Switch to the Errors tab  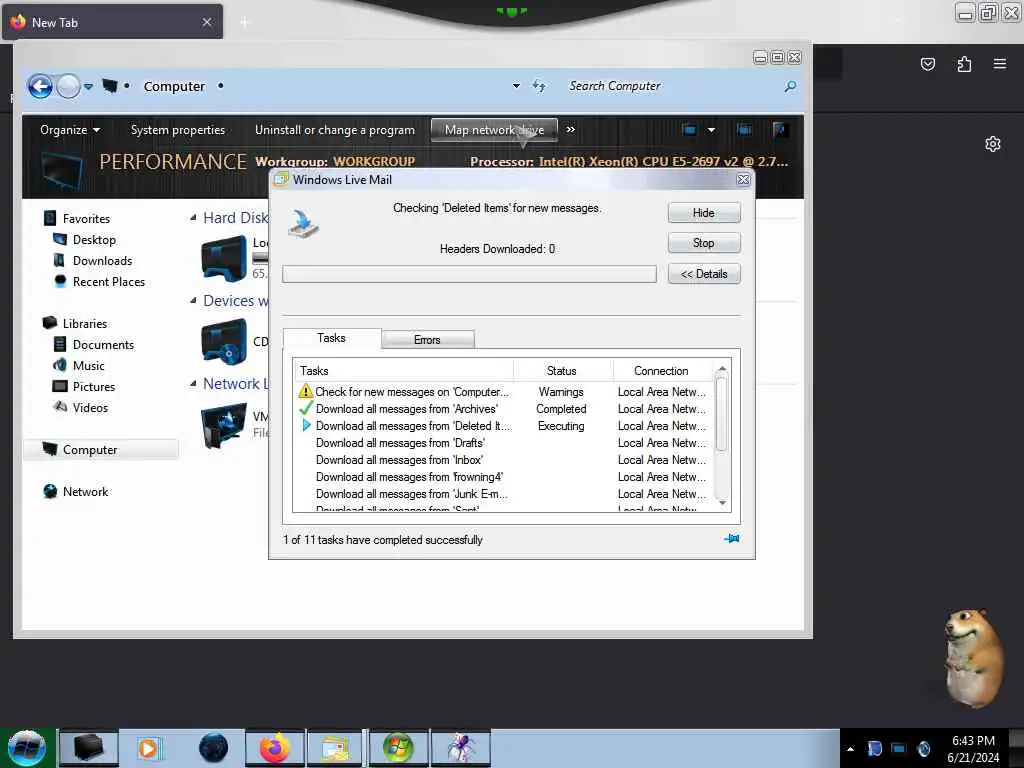(427, 340)
